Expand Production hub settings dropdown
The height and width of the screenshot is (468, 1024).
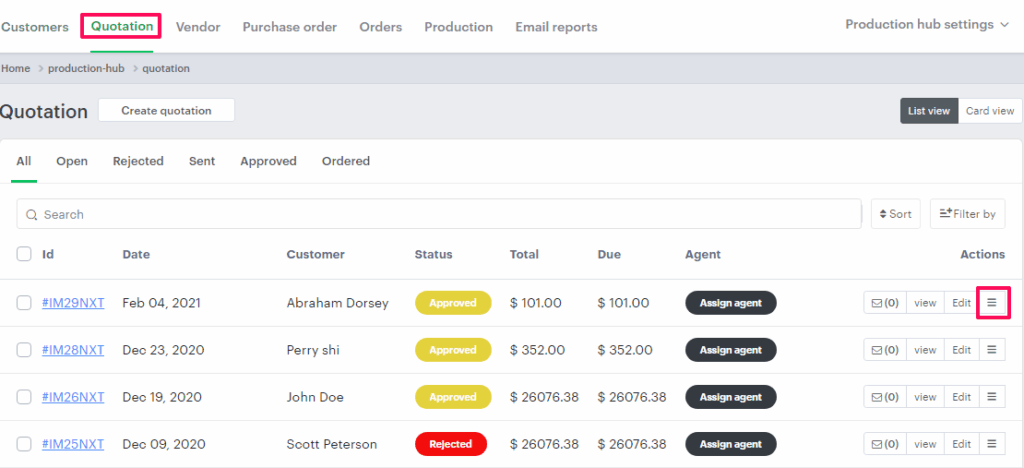(x=927, y=25)
